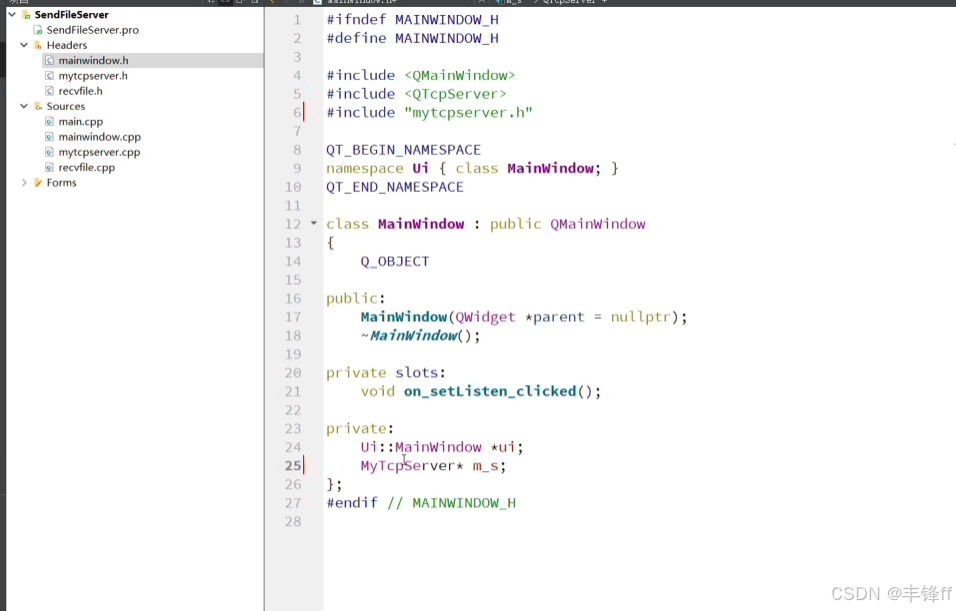
Task: Click '#define MAINWINDOW_H' in the editor
Action: coord(412,38)
